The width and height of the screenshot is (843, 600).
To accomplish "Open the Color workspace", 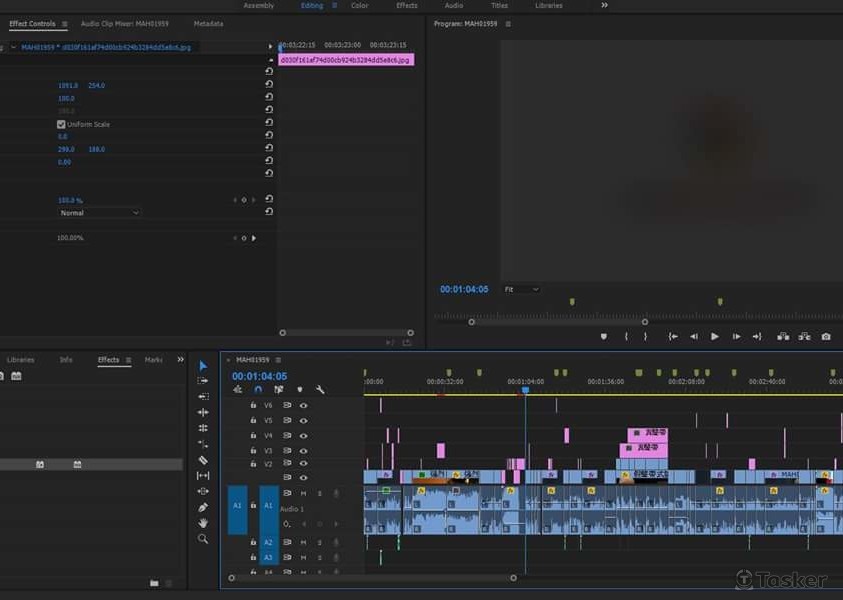I will point(359,5).
